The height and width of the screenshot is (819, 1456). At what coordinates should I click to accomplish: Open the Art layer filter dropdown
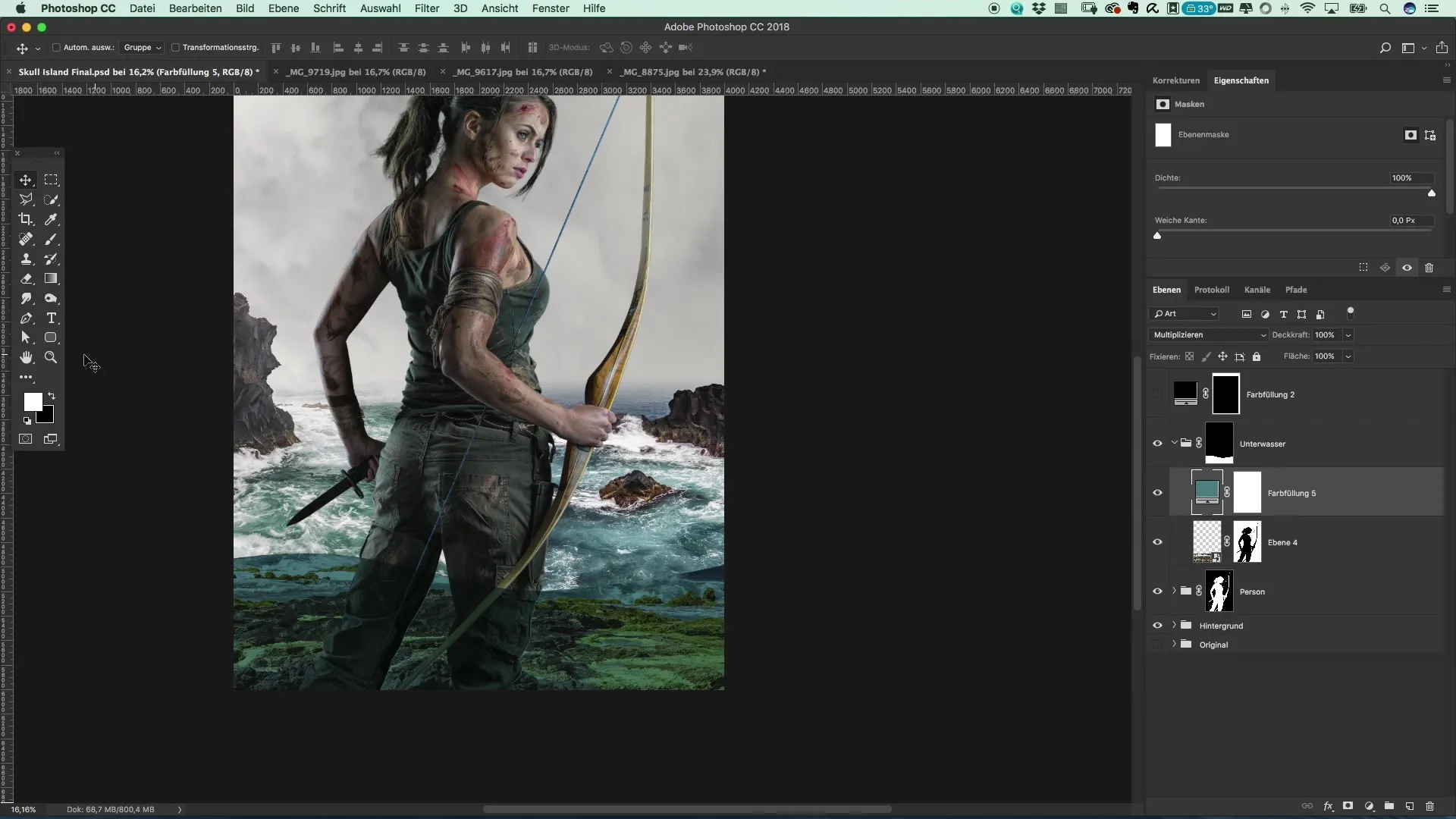(1185, 314)
